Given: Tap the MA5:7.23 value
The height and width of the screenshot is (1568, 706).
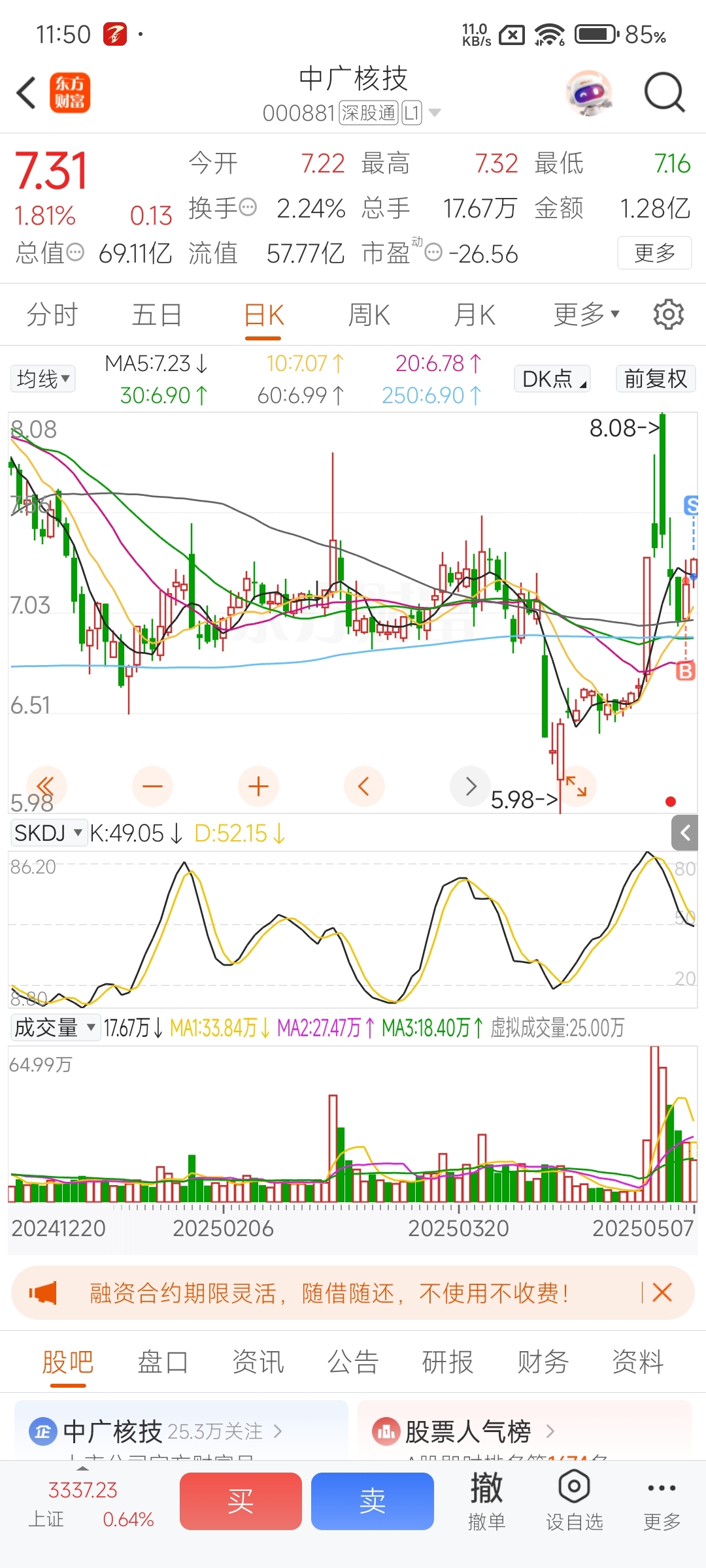Looking at the screenshot, I should [156, 363].
